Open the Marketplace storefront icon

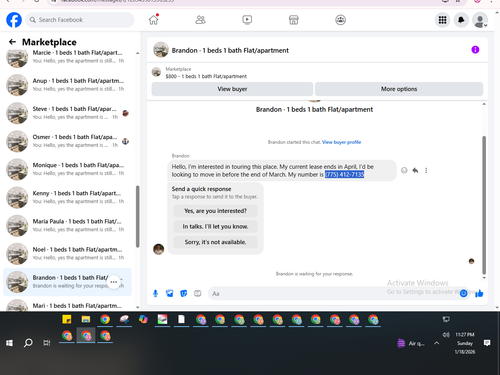294,20
